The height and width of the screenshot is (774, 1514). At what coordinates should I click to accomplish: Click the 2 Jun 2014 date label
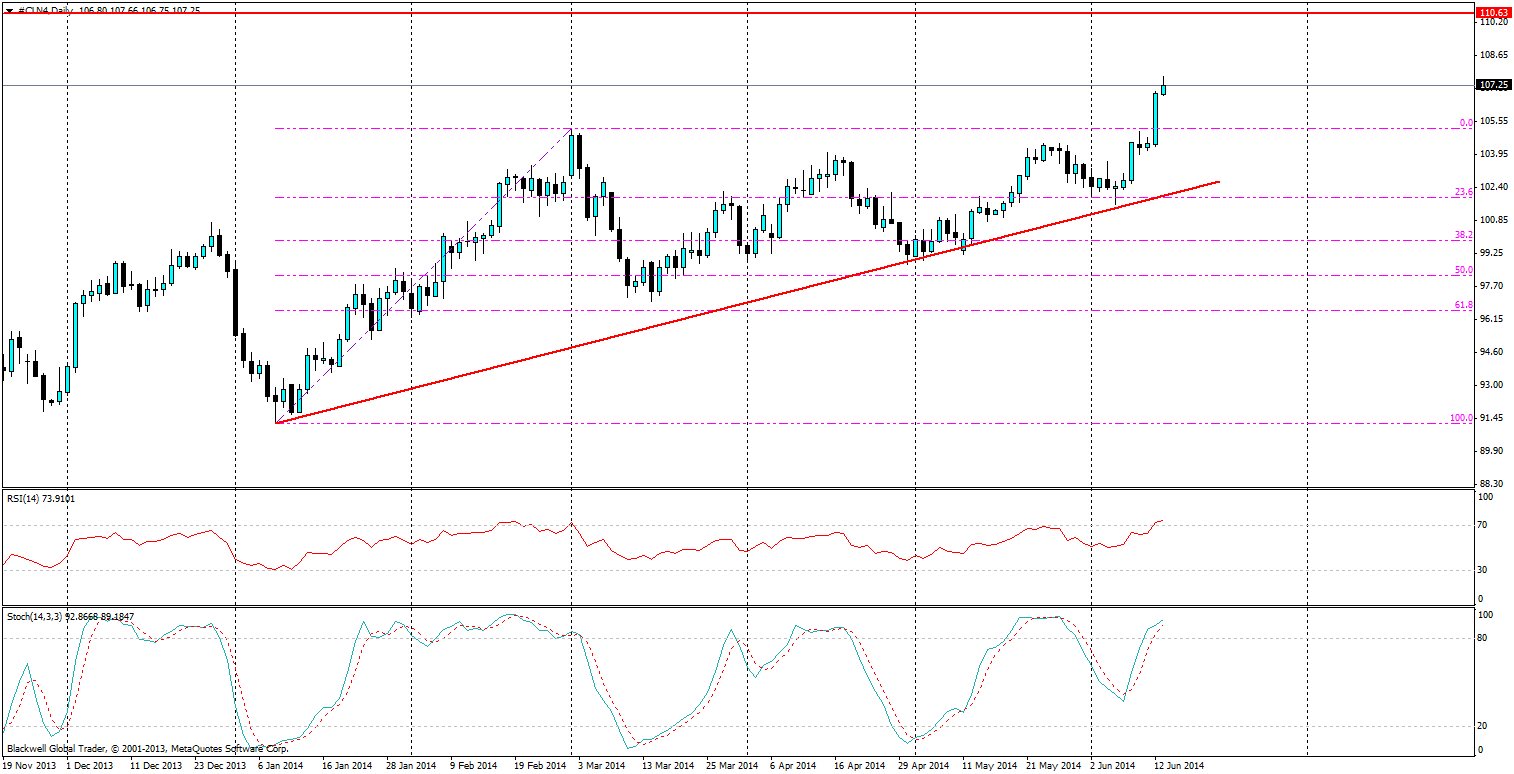point(1113,766)
